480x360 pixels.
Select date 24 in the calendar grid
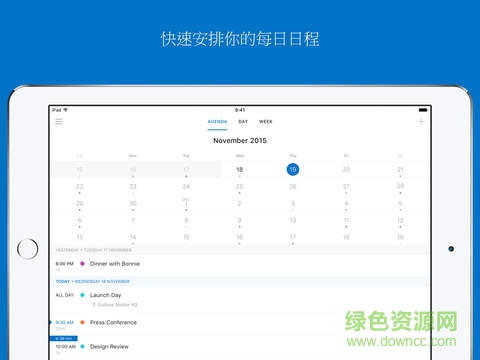pos(186,186)
